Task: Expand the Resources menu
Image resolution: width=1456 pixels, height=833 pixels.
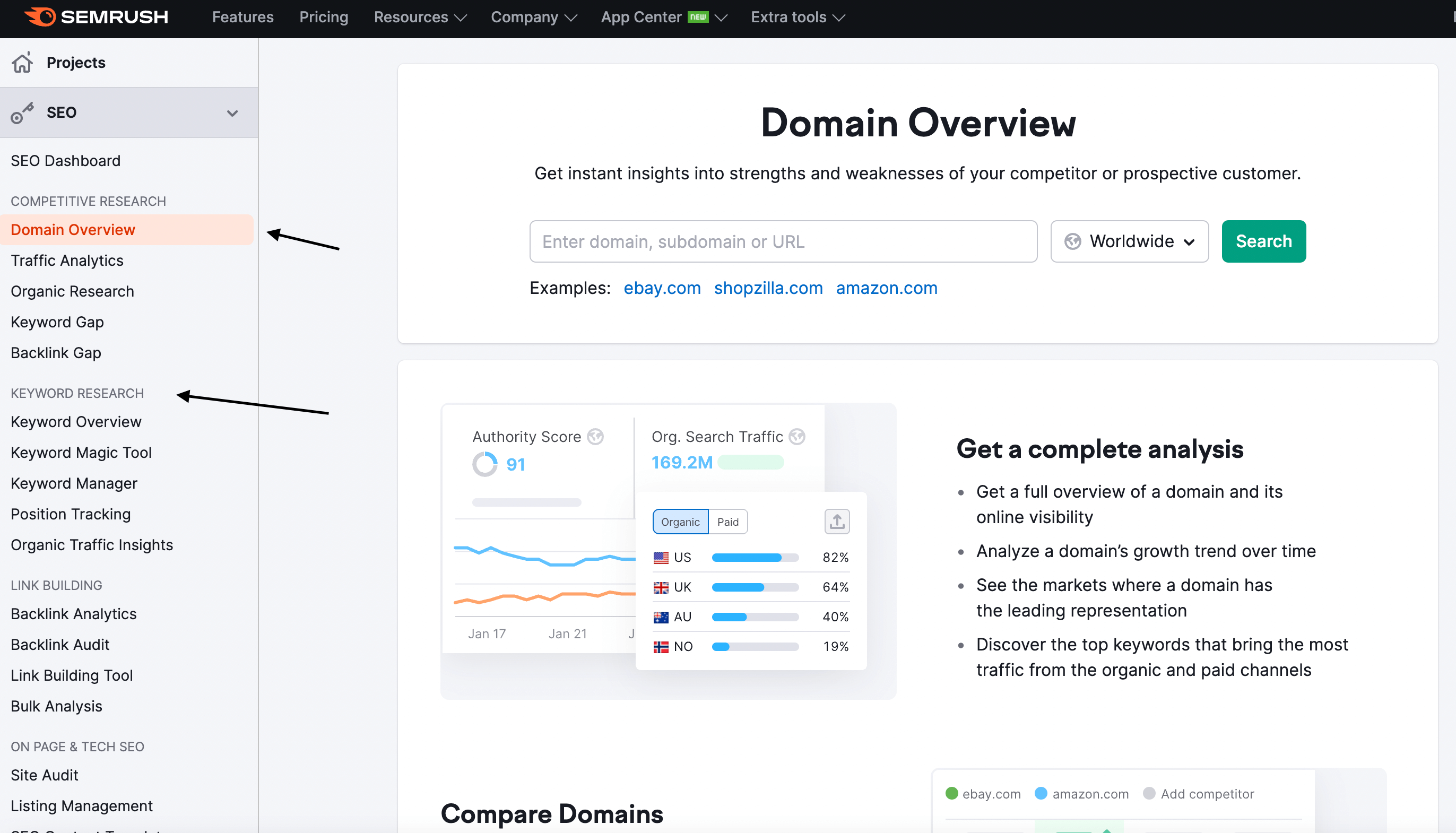Action: 420,17
